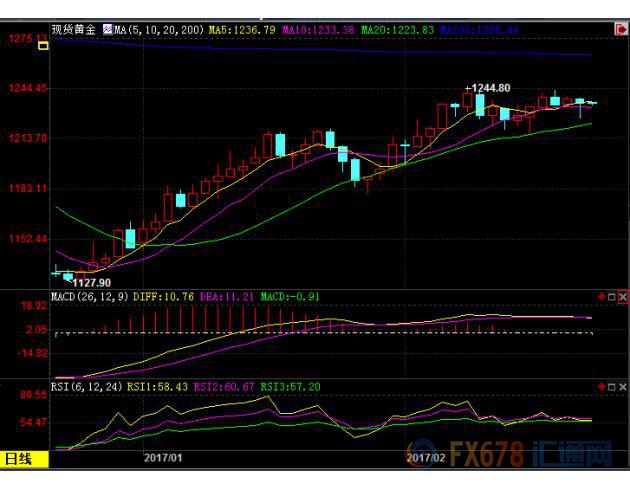Click the RSI1:58.43 value
The width and height of the screenshot is (630, 490).
157,387
